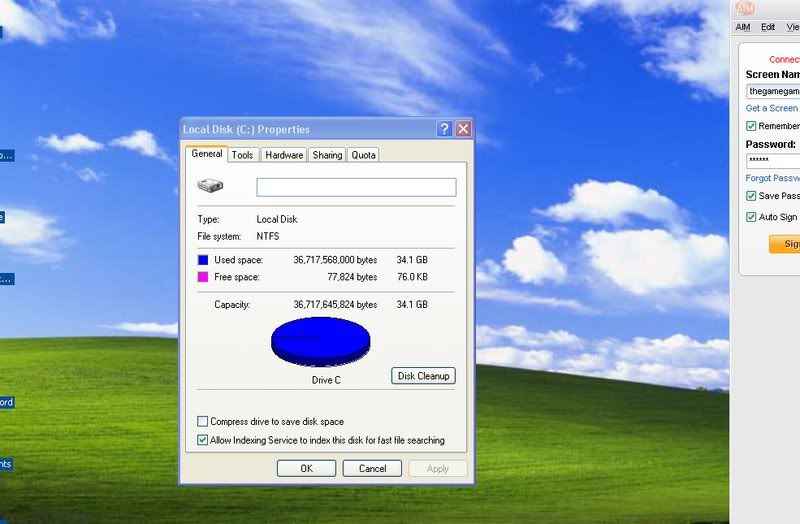This screenshot has width=800, height=524.
Task: Click the grayed Apply button
Action: tap(438, 468)
